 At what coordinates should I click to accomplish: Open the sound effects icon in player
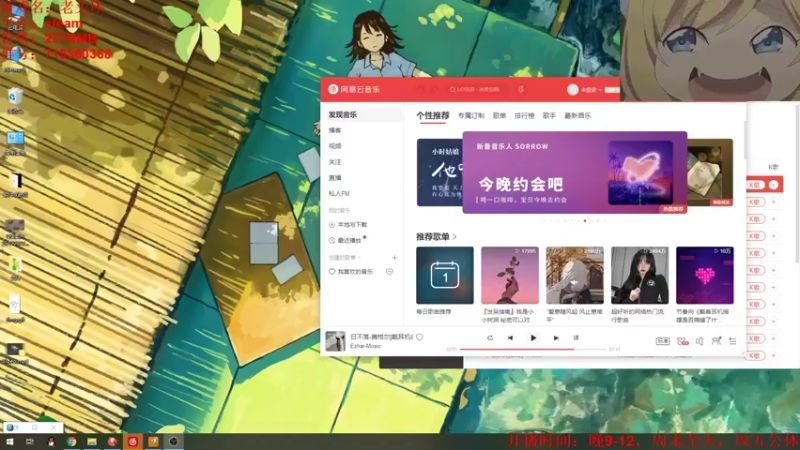click(682, 341)
